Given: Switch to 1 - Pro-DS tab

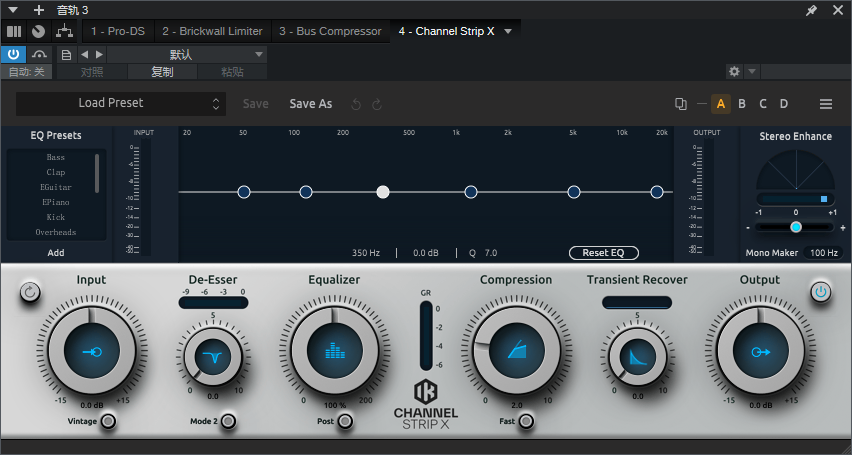Looking at the screenshot, I should [118, 32].
